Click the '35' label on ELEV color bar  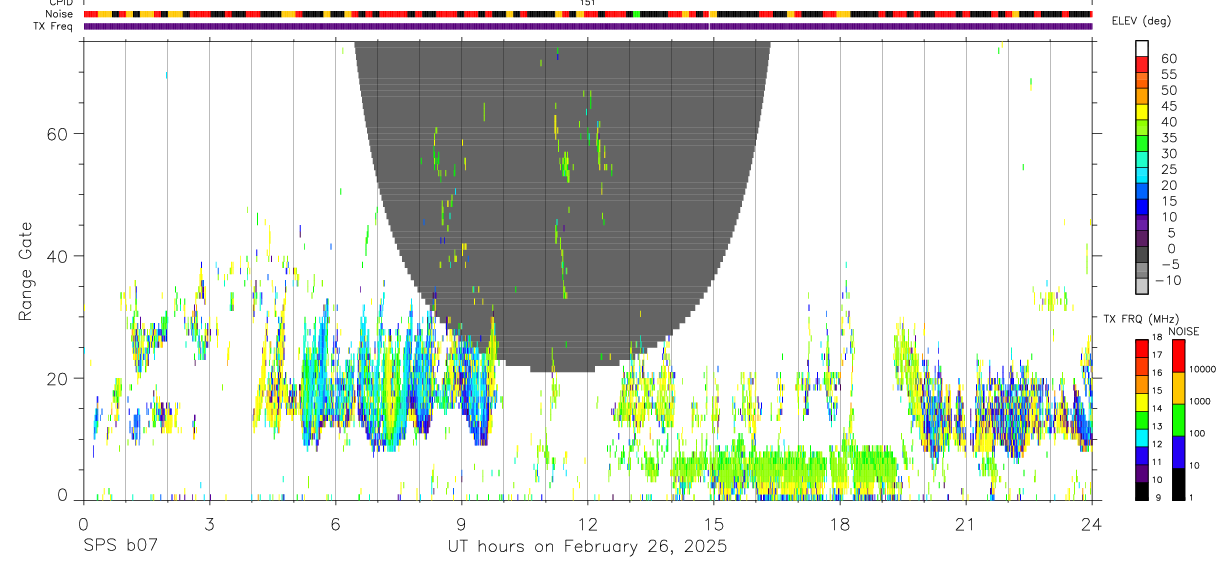click(1168, 137)
